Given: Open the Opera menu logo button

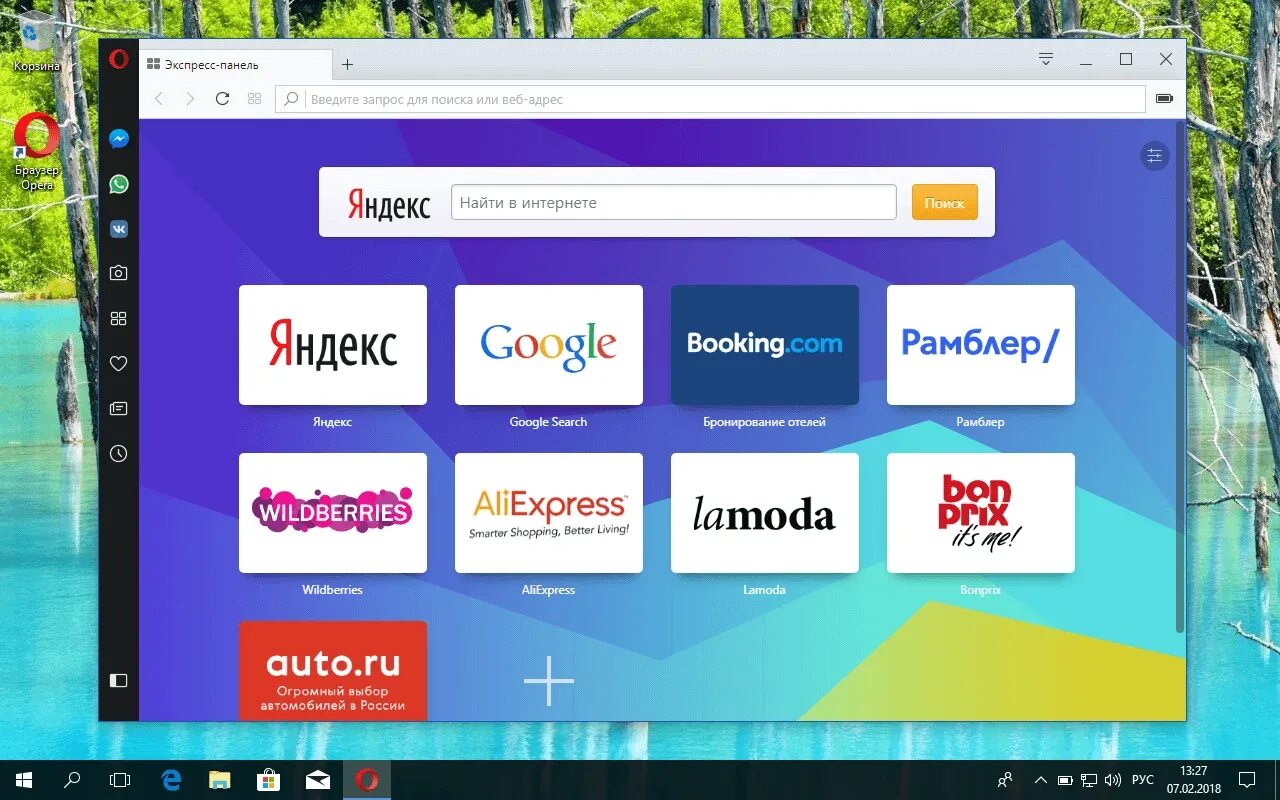Looking at the screenshot, I should point(118,59).
